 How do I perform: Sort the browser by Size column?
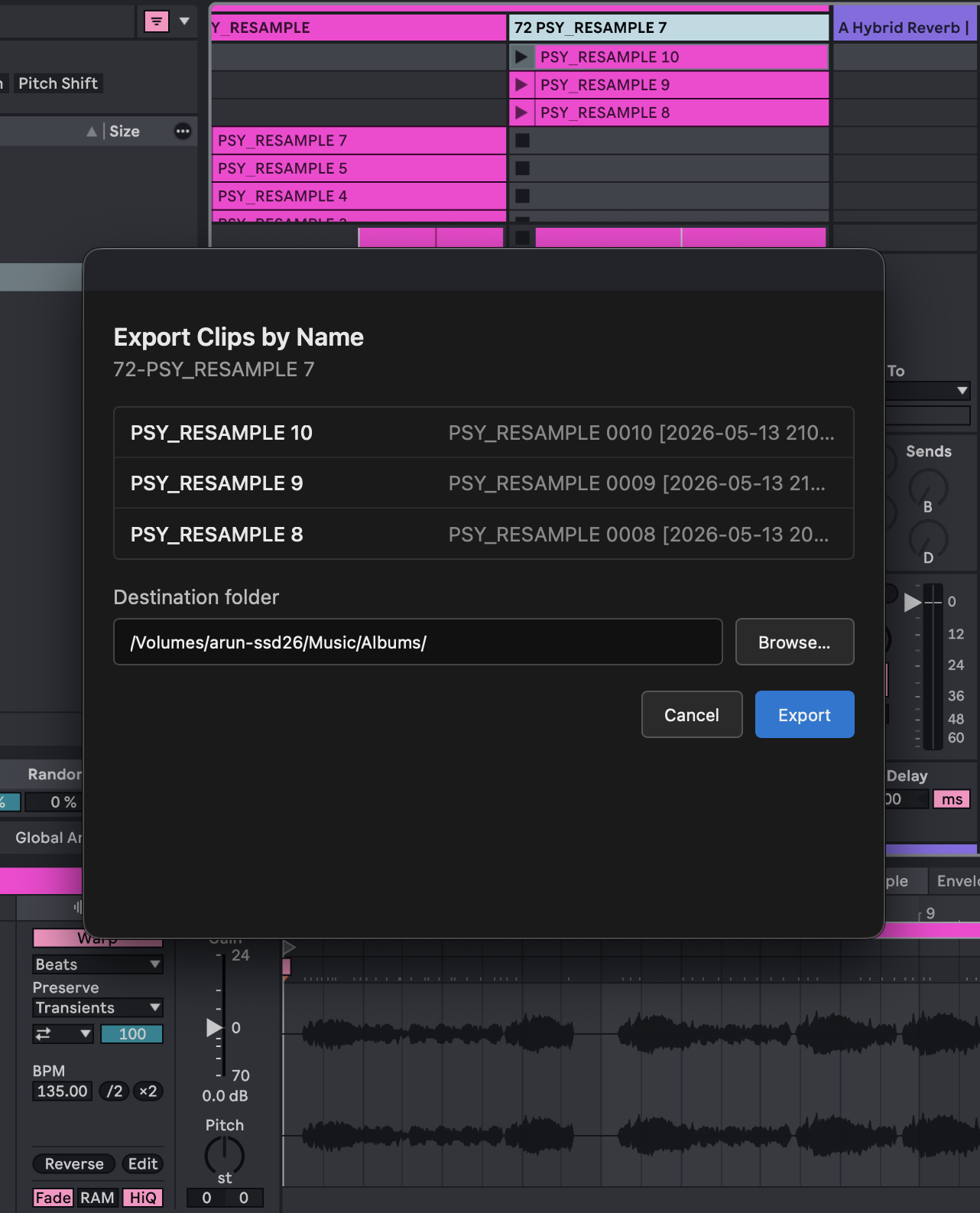[125, 131]
